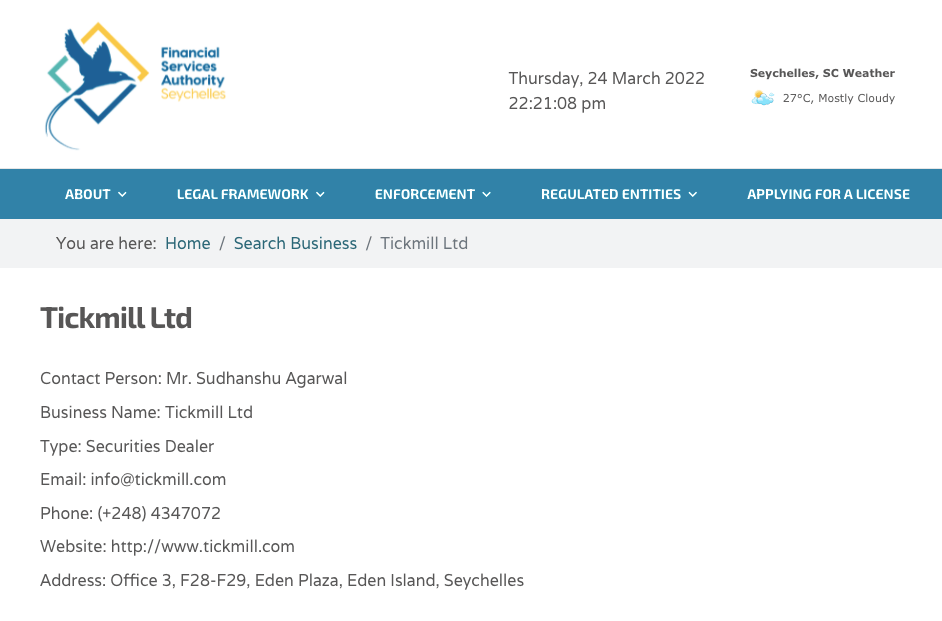Expand the ABOUT menu chevron

pos(123,195)
